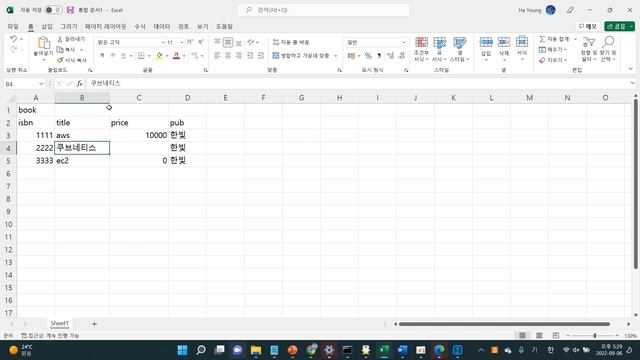Toggle Underline formatting

tap(123, 56)
